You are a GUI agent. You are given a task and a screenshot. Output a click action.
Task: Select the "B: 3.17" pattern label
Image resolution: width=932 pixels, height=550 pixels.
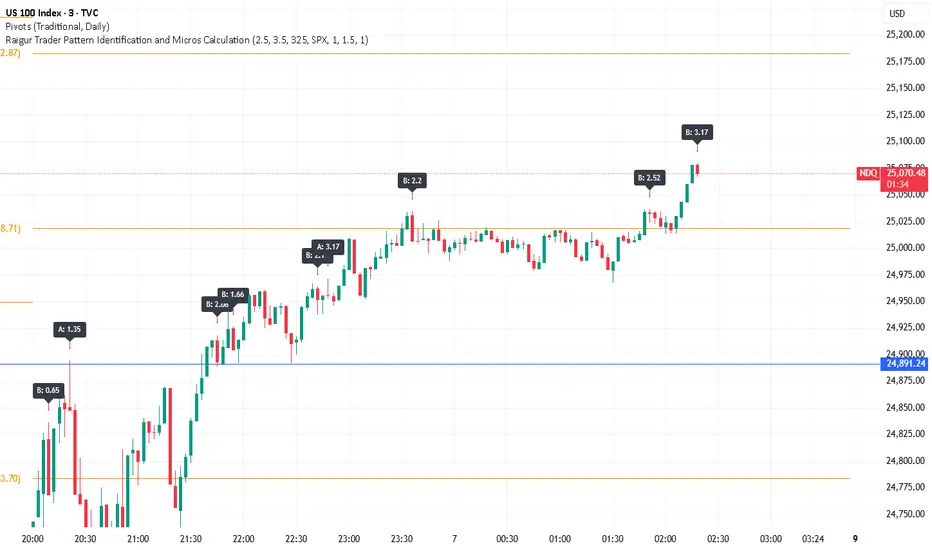pos(697,131)
